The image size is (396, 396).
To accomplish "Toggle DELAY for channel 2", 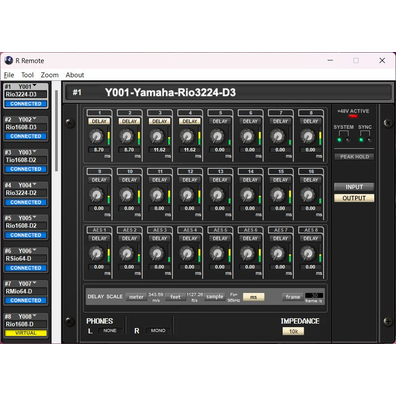I will (129, 121).
